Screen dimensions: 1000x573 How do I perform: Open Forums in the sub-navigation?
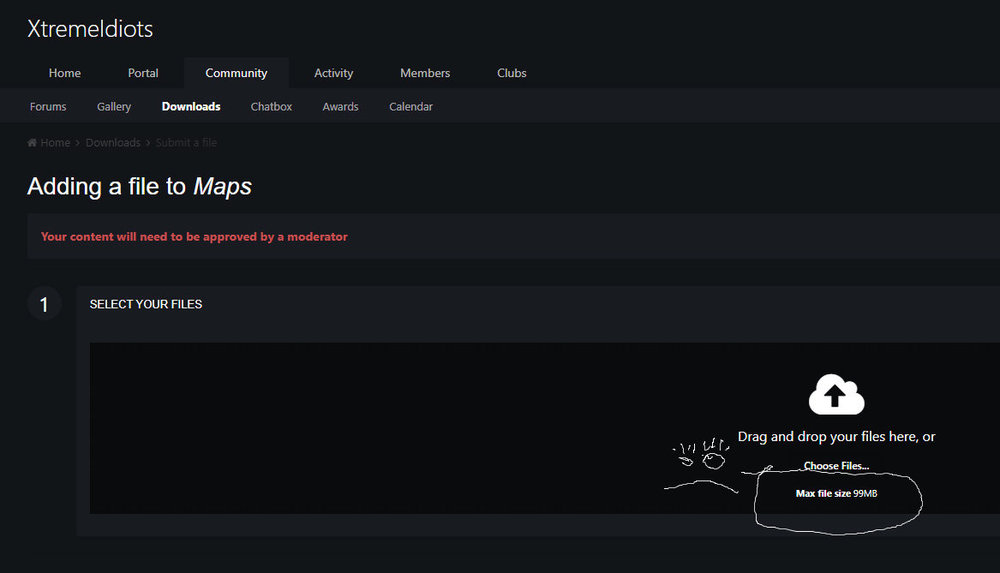[48, 107]
